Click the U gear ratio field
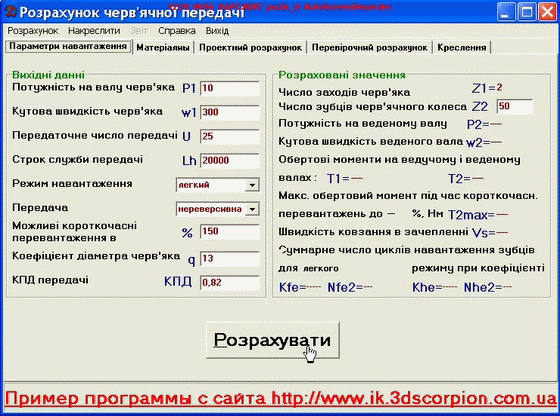Viewport: 560px width, 416px height. click(230, 136)
